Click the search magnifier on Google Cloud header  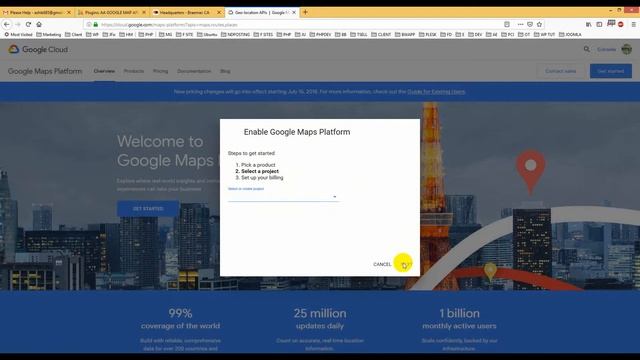pyautogui.click(x=587, y=49)
